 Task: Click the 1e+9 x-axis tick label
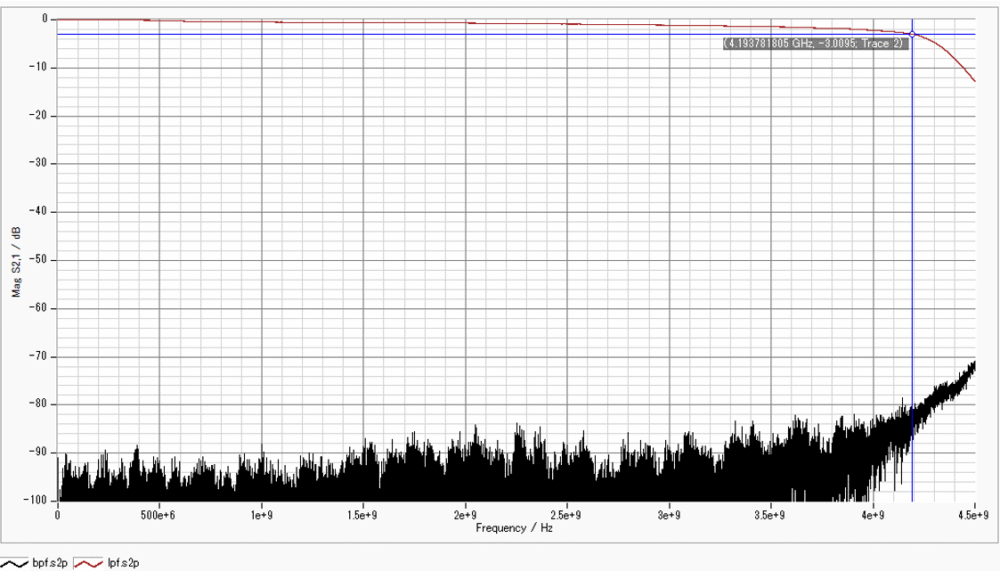pos(261,515)
